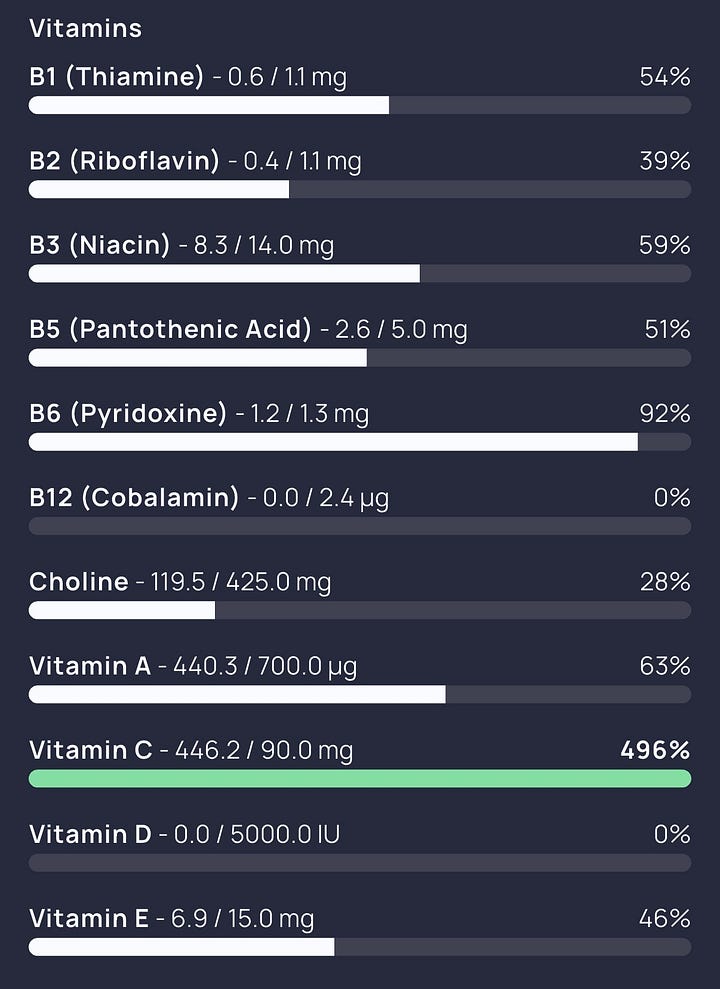The width and height of the screenshot is (720, 989).
Task: Tap the Vitamins section heading
Action: 85,28
